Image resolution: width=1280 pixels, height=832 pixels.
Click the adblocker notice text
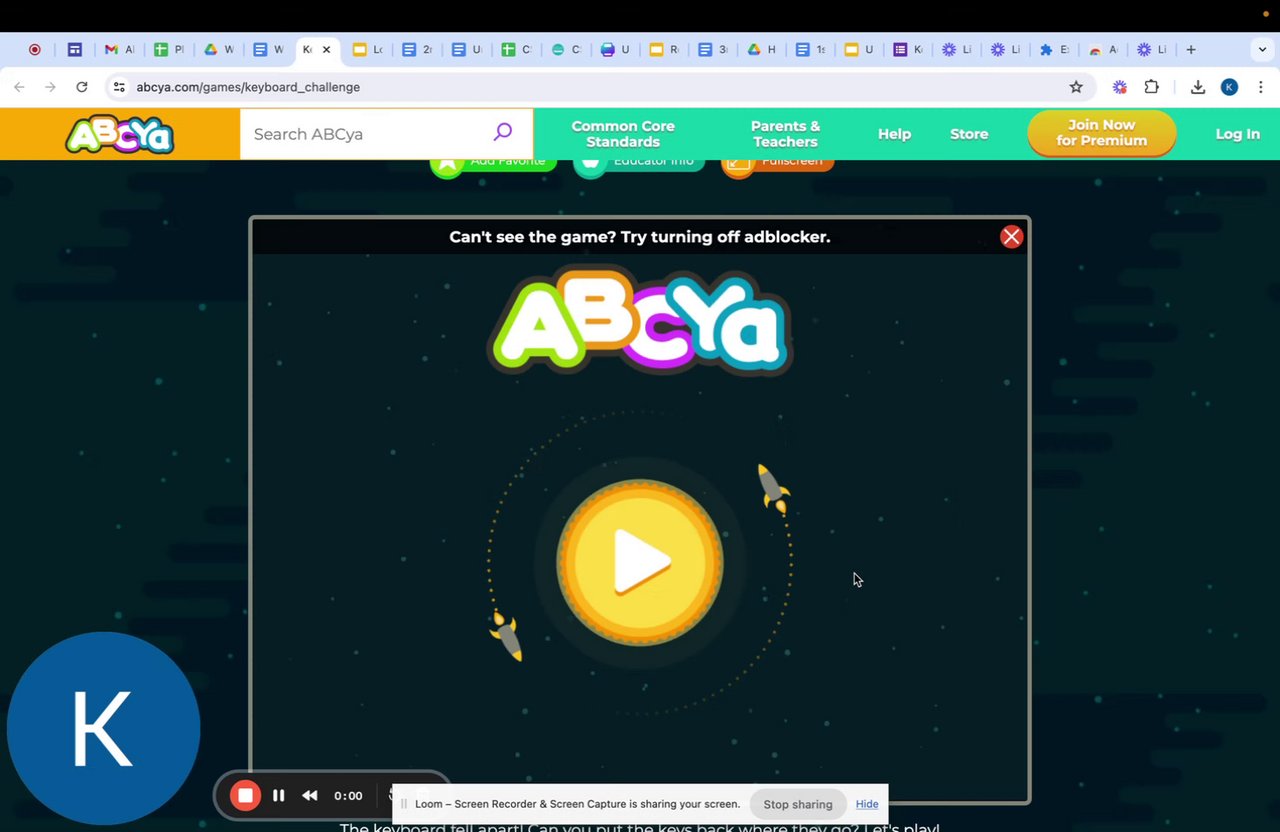[x=640, y=237]
